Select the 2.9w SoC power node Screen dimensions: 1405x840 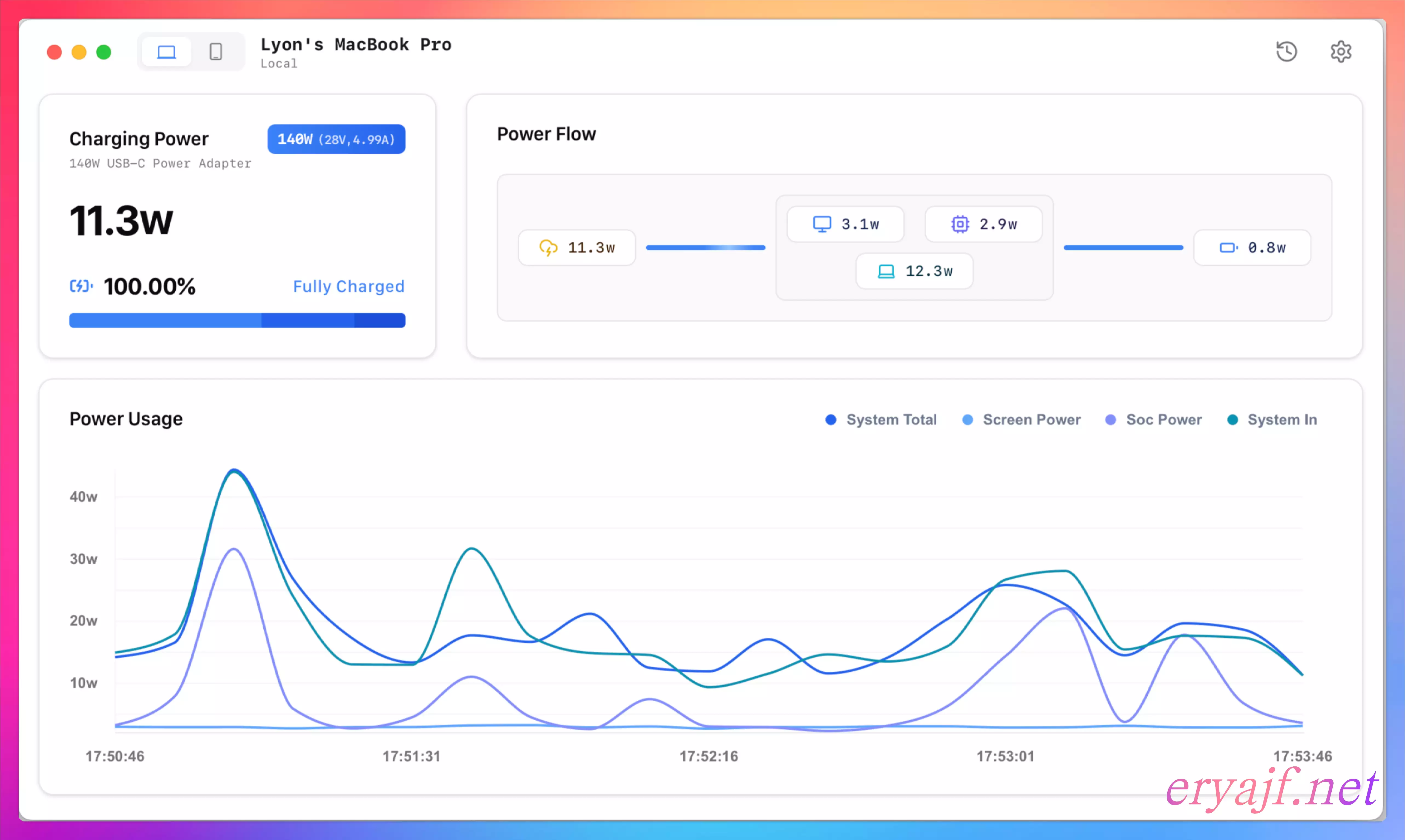pos(983,224)
